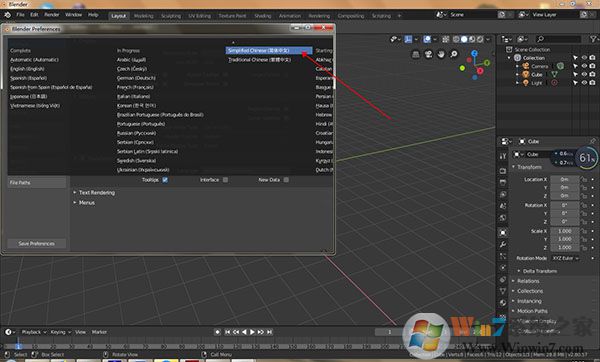Screen dimensions: 600x362
Task: Open the Rotation Mode XYZ Euler dropdown
Action: (566, 258)
